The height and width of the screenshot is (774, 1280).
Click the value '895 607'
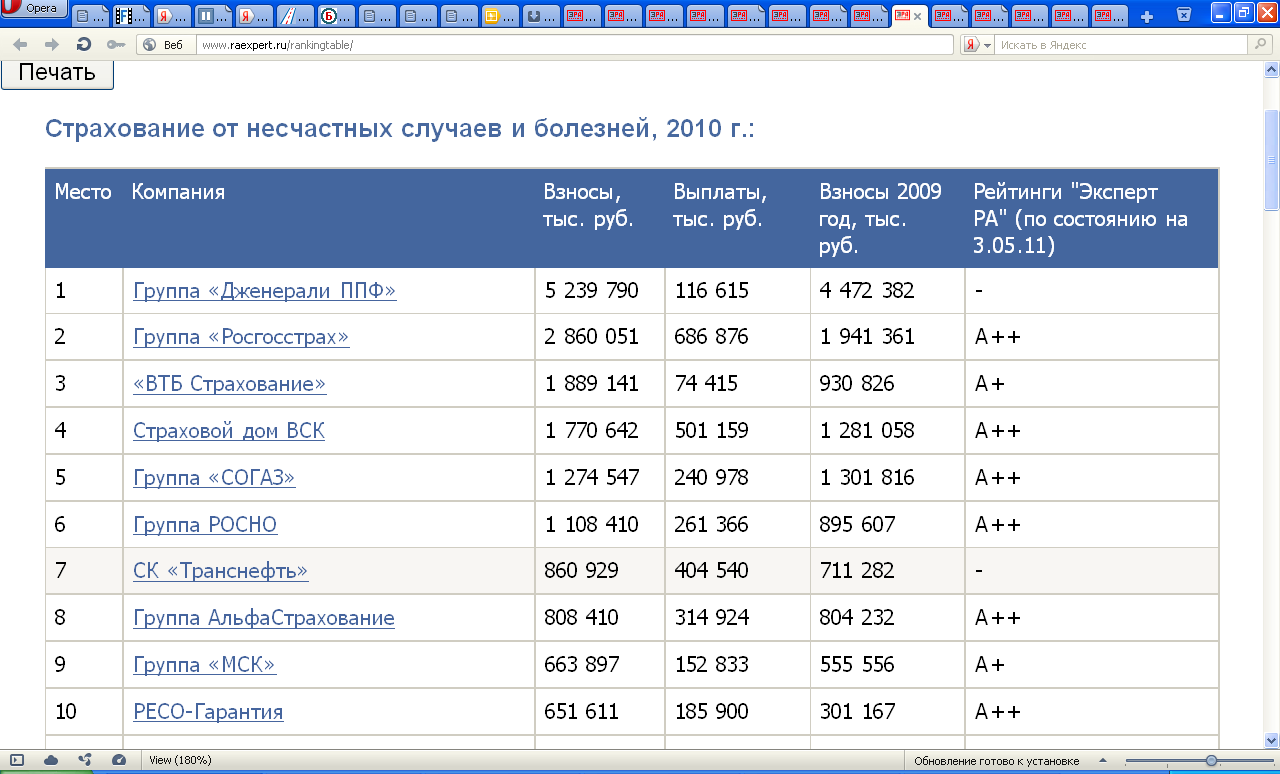[x=857, y=525]
